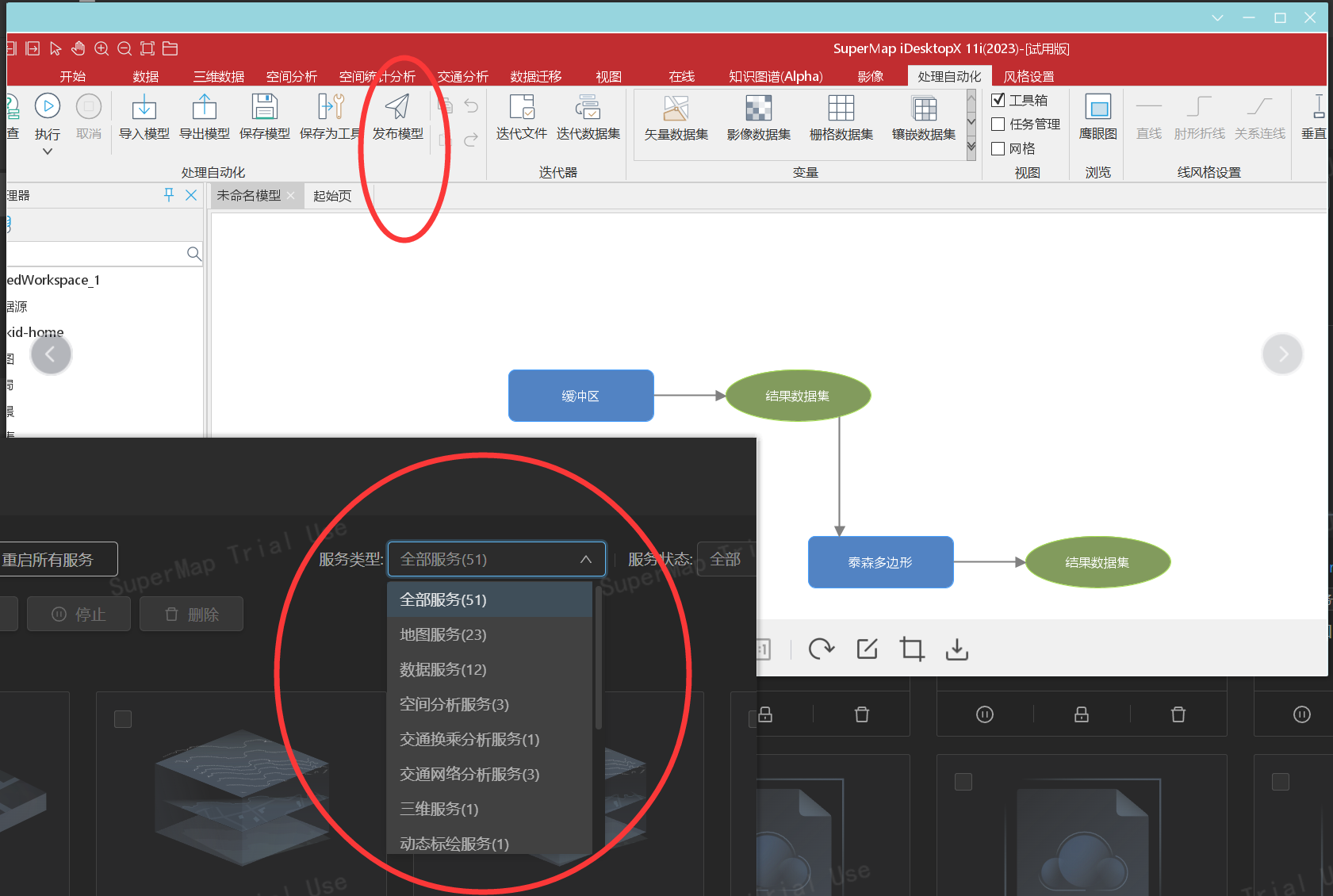The image size is (1333, 896).
Task: Click the edit pencil icon in viewer toolbar
Action: point(868,649)
